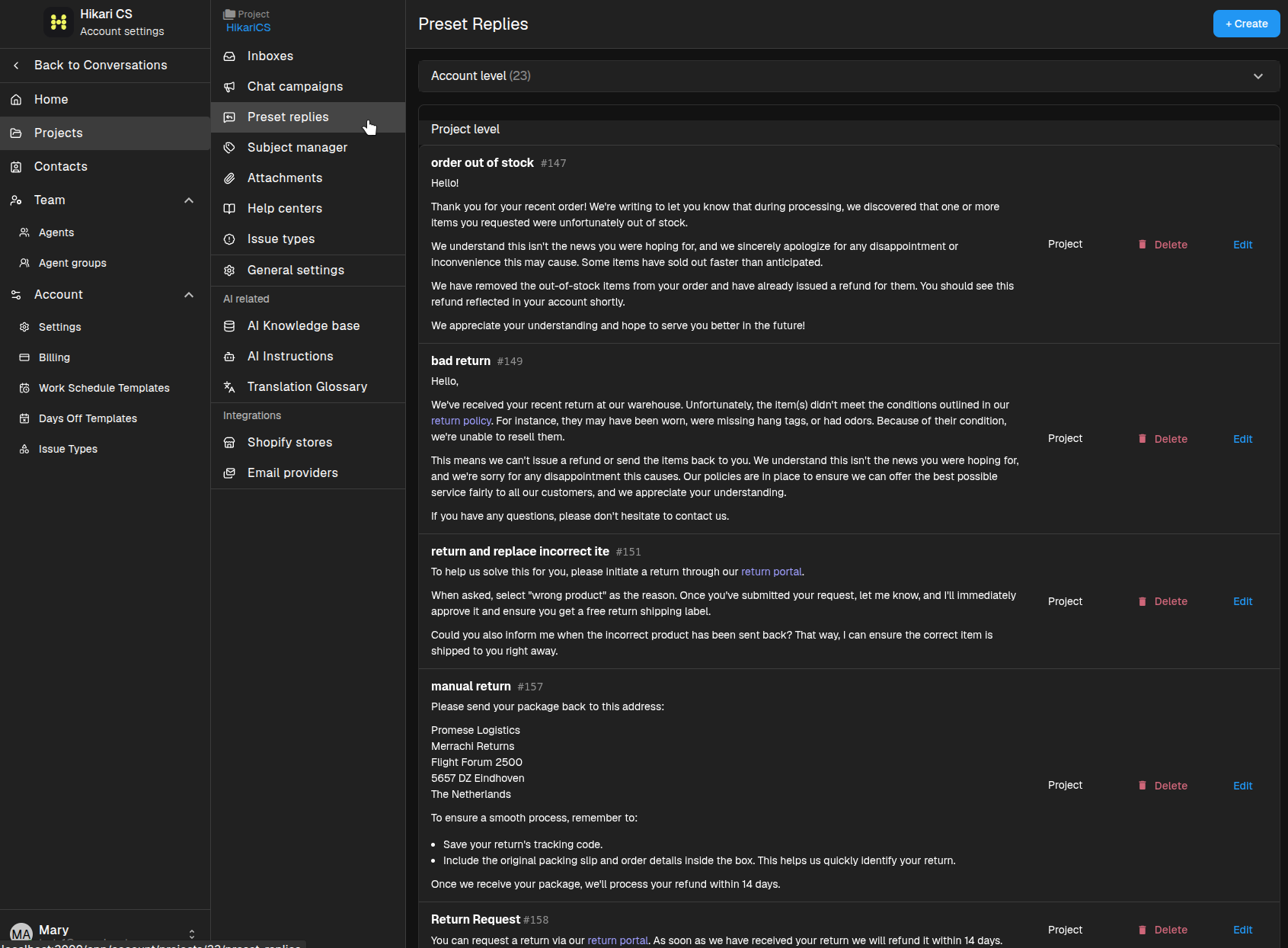Screen dimensions: 1288x948
Task: Click trash icon for manual return reply
Action: click(1143, 786)
